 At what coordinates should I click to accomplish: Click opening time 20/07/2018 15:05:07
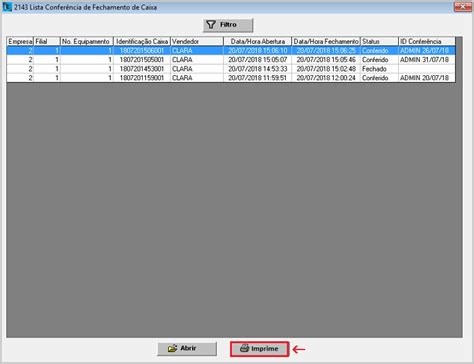[258, 60]
